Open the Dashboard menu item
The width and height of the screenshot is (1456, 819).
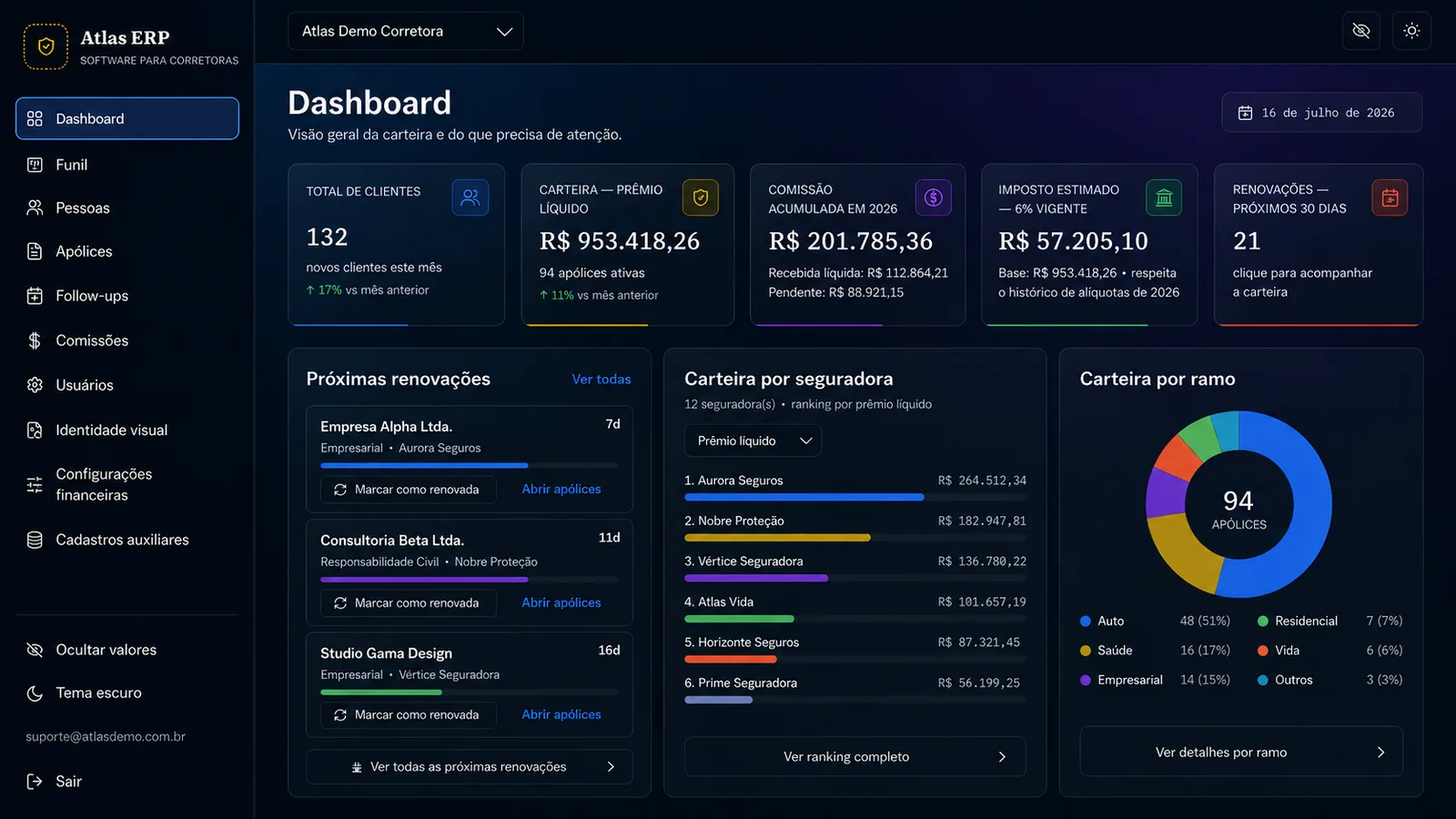(127, 118)
